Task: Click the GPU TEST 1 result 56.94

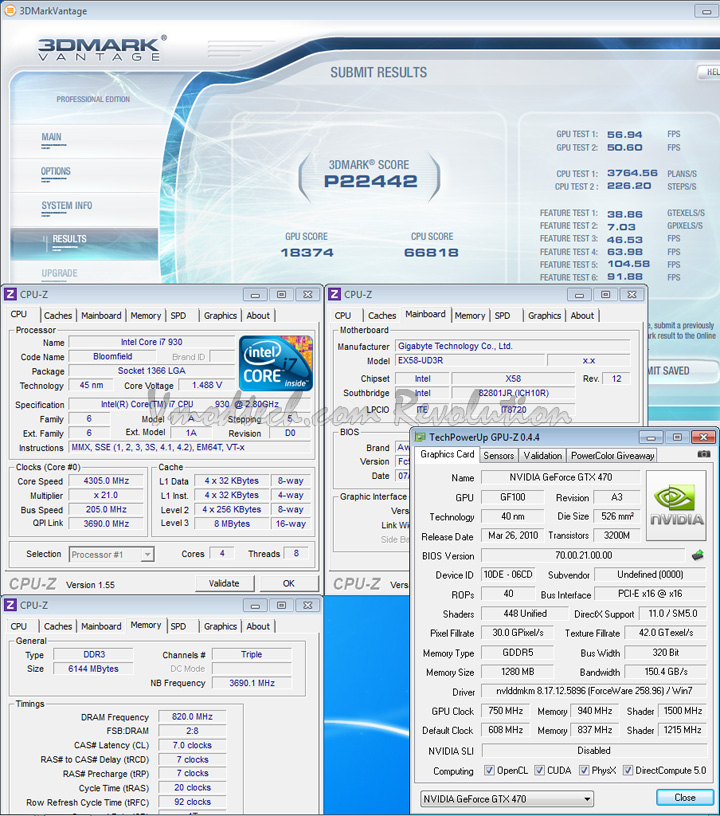Action: (x=624, y=135)
